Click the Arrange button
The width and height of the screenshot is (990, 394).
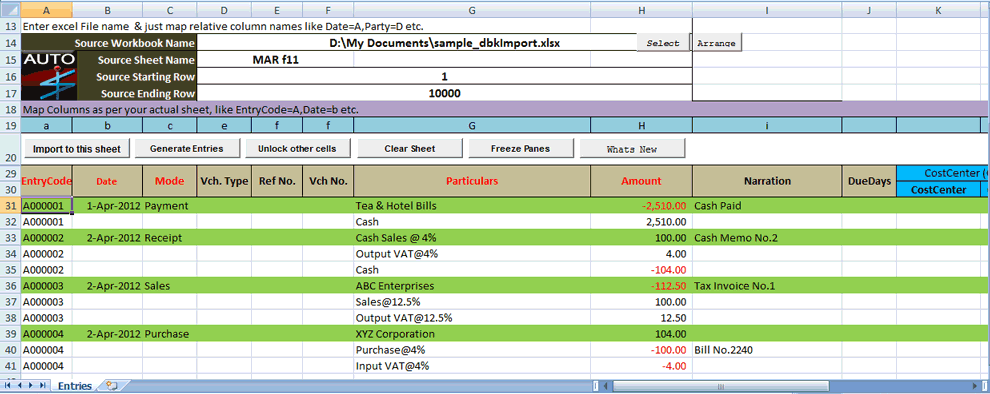click(717, 44)
